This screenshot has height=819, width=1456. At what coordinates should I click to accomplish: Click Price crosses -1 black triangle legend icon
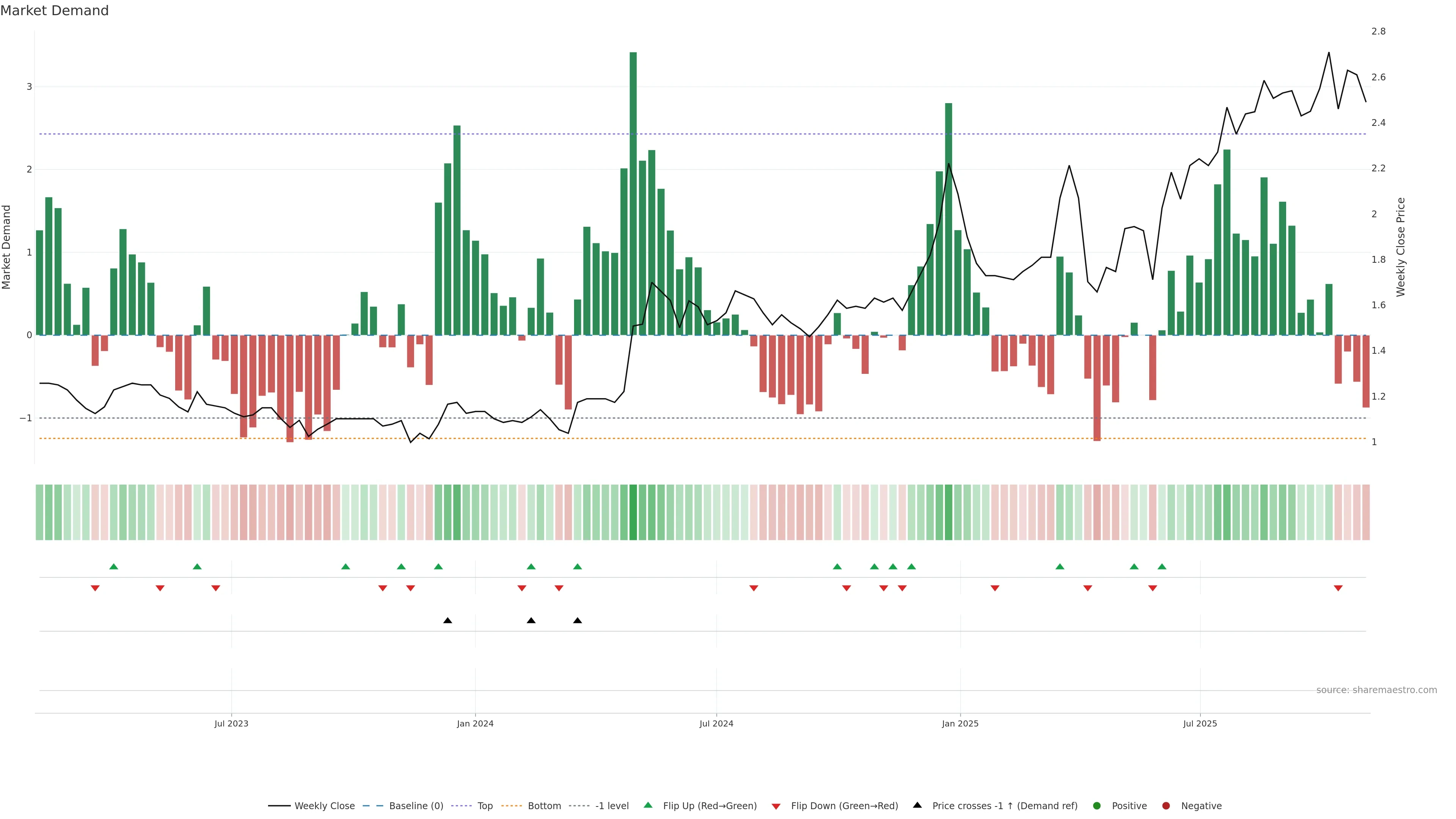(x=917, y=805)
